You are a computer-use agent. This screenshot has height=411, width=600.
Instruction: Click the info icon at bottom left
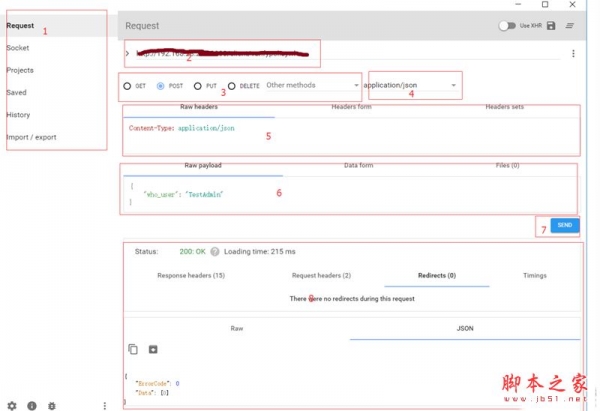32,405
